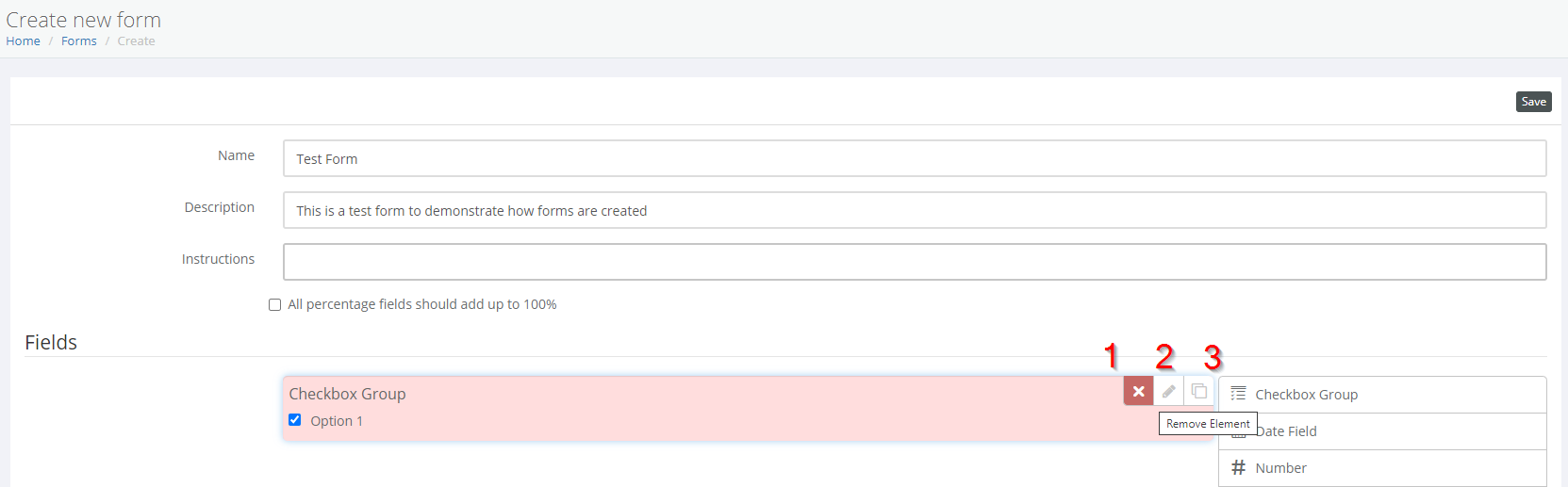The image size is (1568, 487).
Task: Click the Create new form page title
Action: [84, 20]
